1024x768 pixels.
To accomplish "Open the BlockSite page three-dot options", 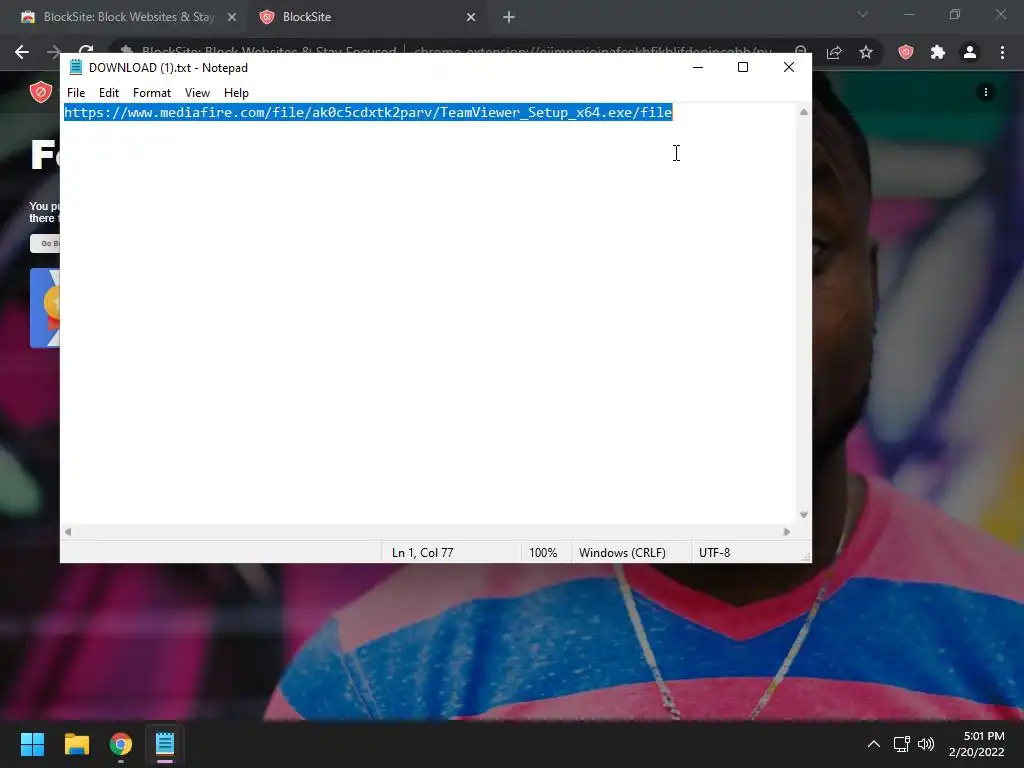I will (x=985, y=92).
